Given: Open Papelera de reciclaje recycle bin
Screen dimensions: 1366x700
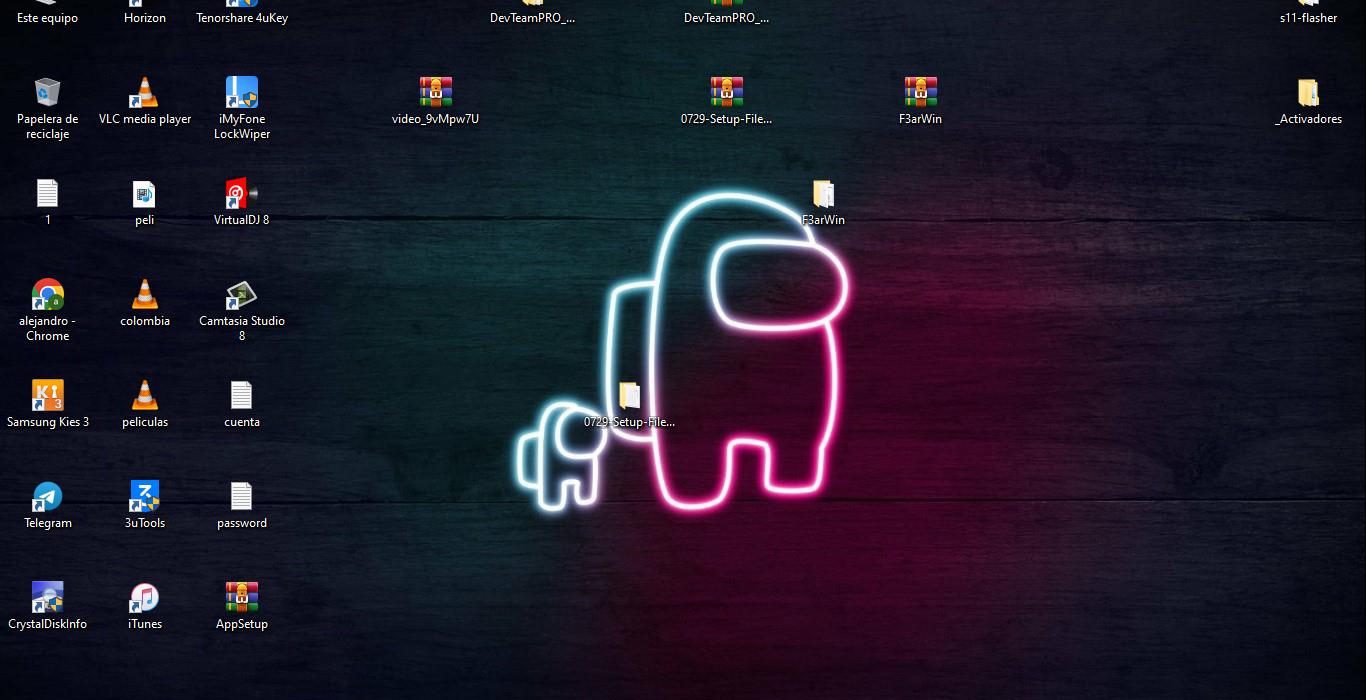Looking at the screenshot, I should pyautogui.click(x=47, y=94).
